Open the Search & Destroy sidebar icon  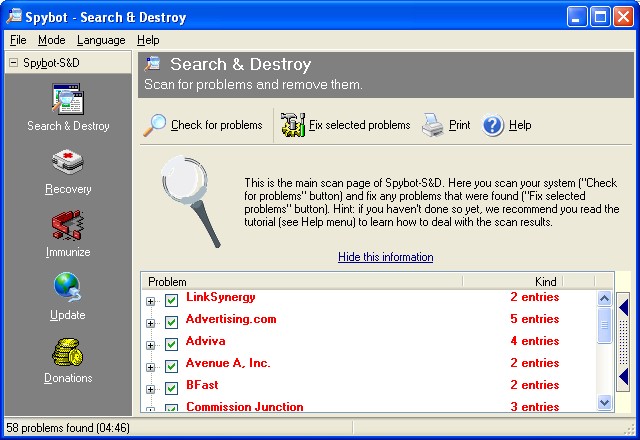[x=68, y=99]
